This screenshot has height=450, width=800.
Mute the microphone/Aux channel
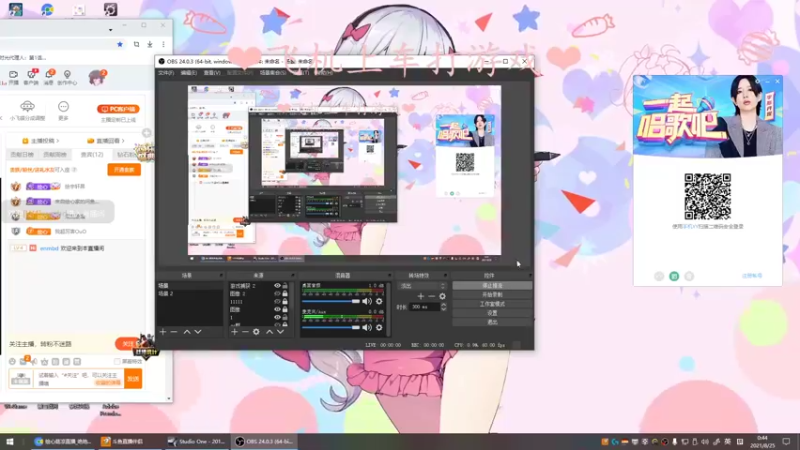(367, 328)
